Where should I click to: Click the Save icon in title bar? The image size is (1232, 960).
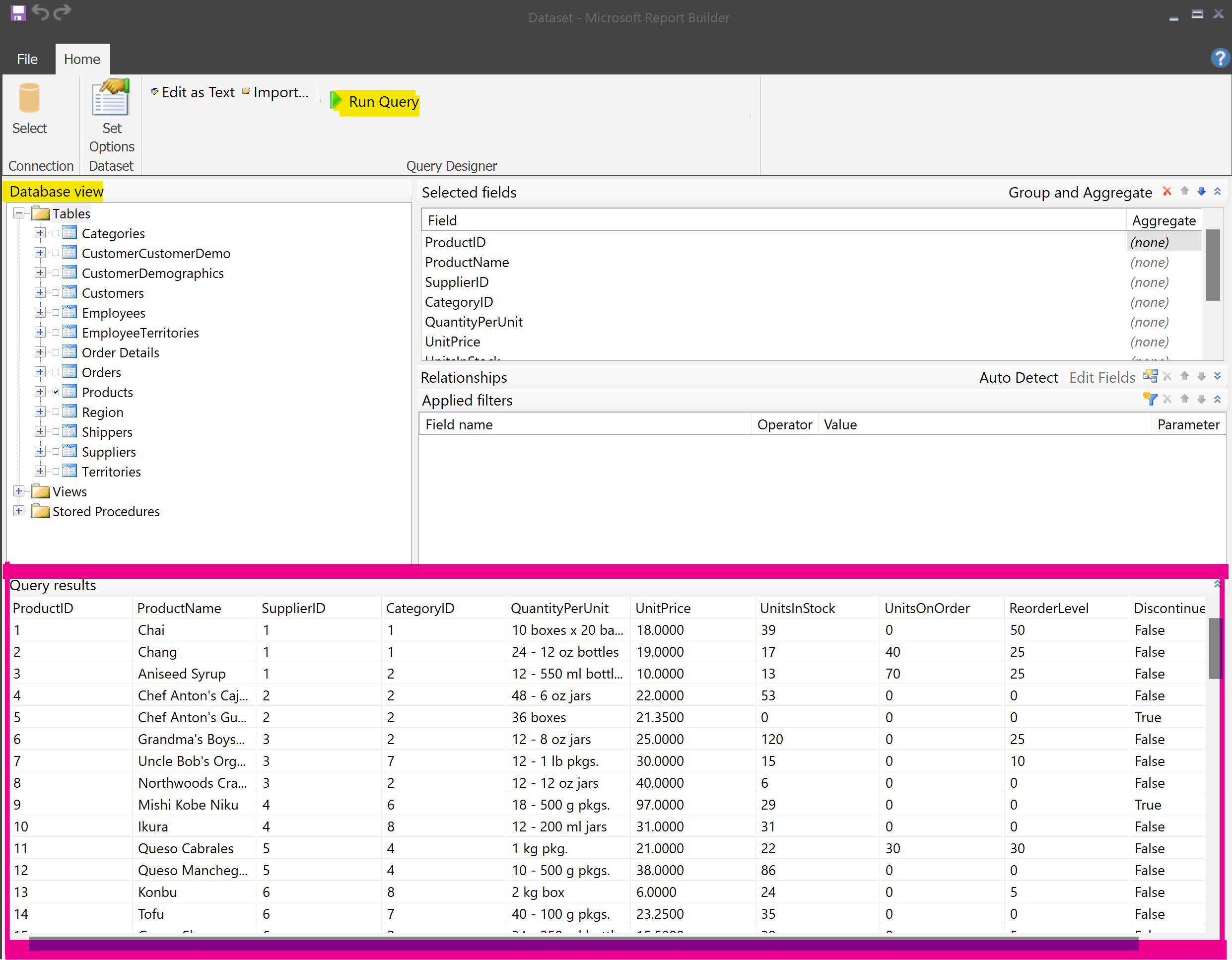pos(18,12)
